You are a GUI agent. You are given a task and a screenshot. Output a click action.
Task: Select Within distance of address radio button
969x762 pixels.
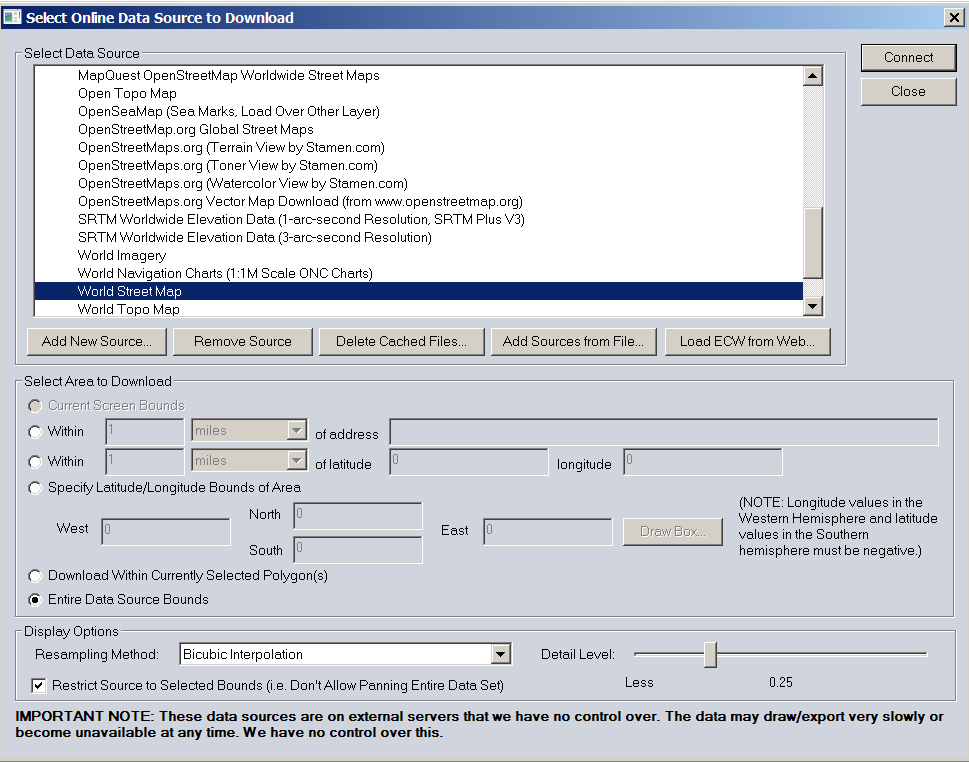pyautogui.click(x=36, y=432)
